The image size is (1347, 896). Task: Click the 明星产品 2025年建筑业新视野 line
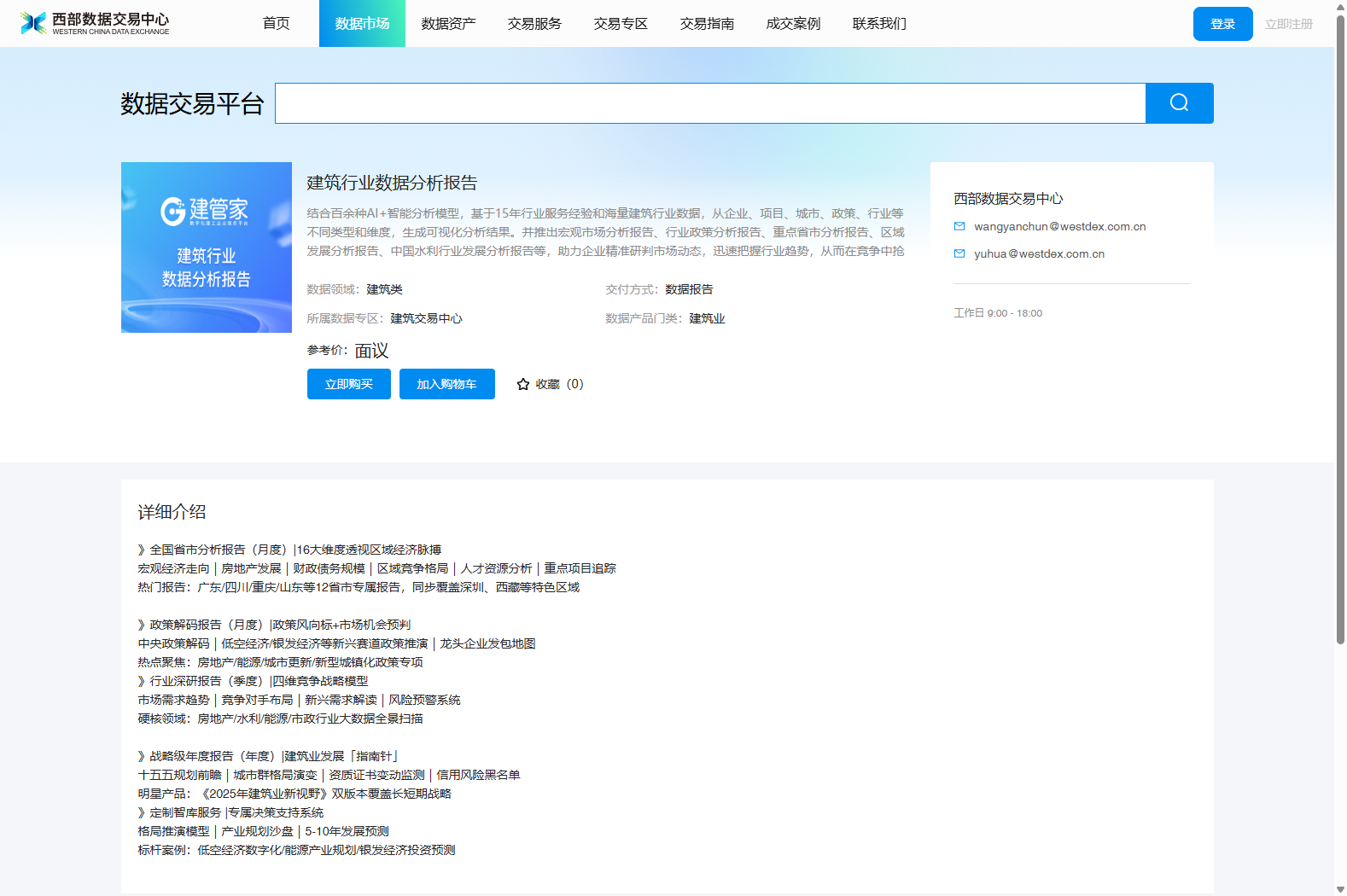click(x=294, y=794)
